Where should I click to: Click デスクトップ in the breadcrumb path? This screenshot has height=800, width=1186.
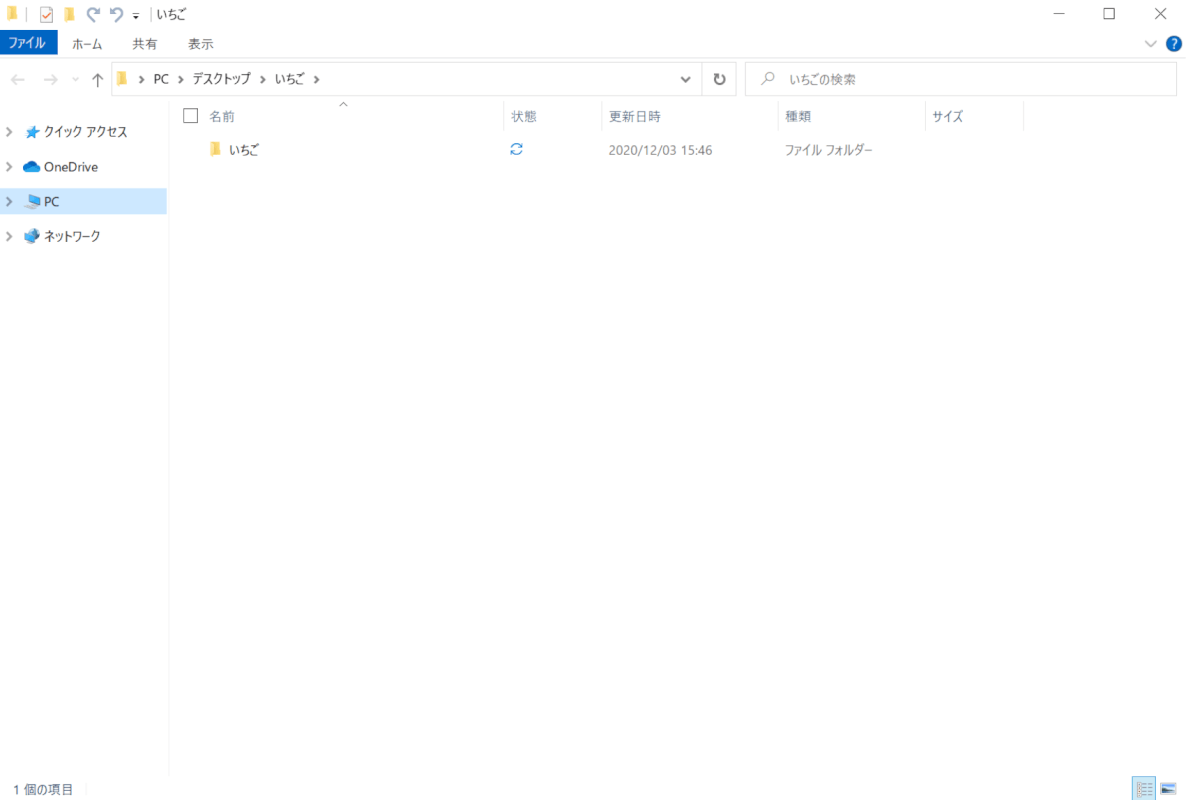[x=221, y=79]
